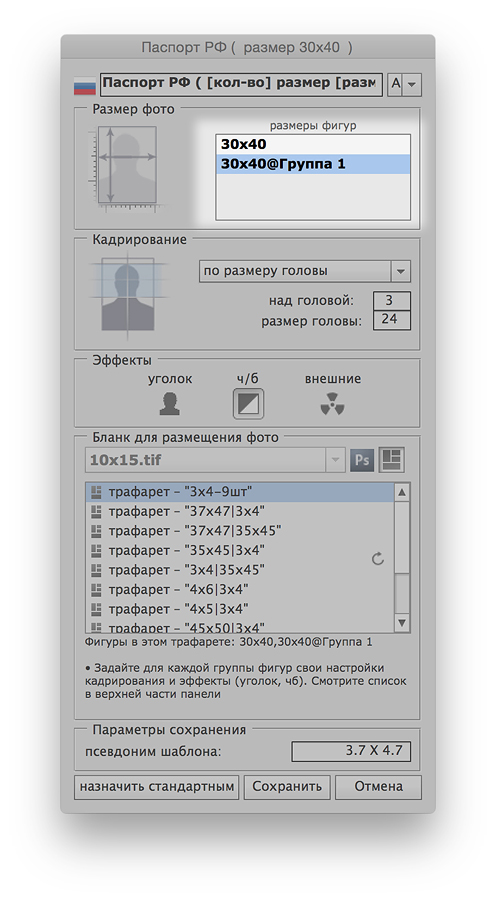Click the A button beside the name field
This screenshot has width=496, height=900.
click(395, 84)
